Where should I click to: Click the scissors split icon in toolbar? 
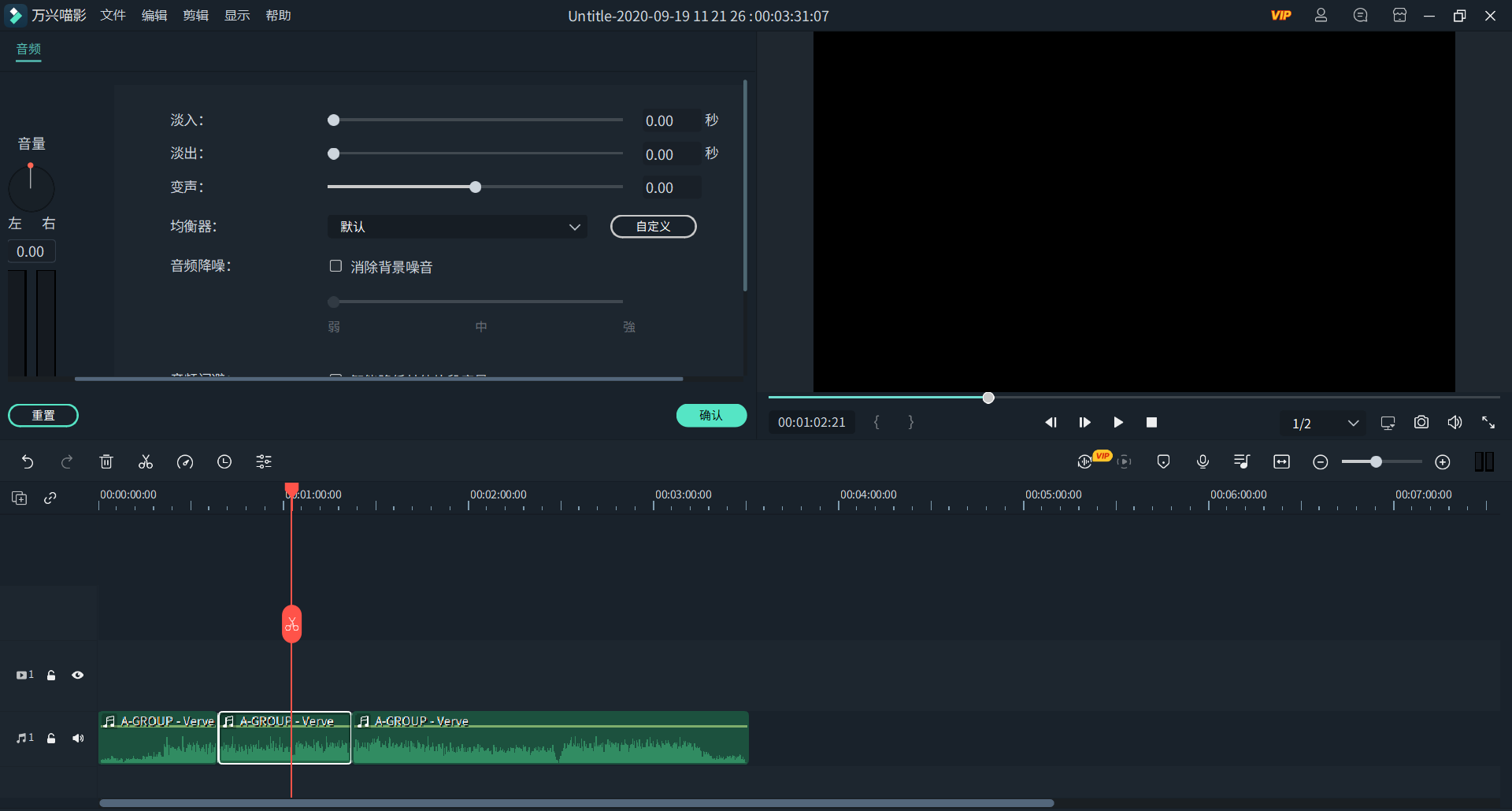click(146, 462)
